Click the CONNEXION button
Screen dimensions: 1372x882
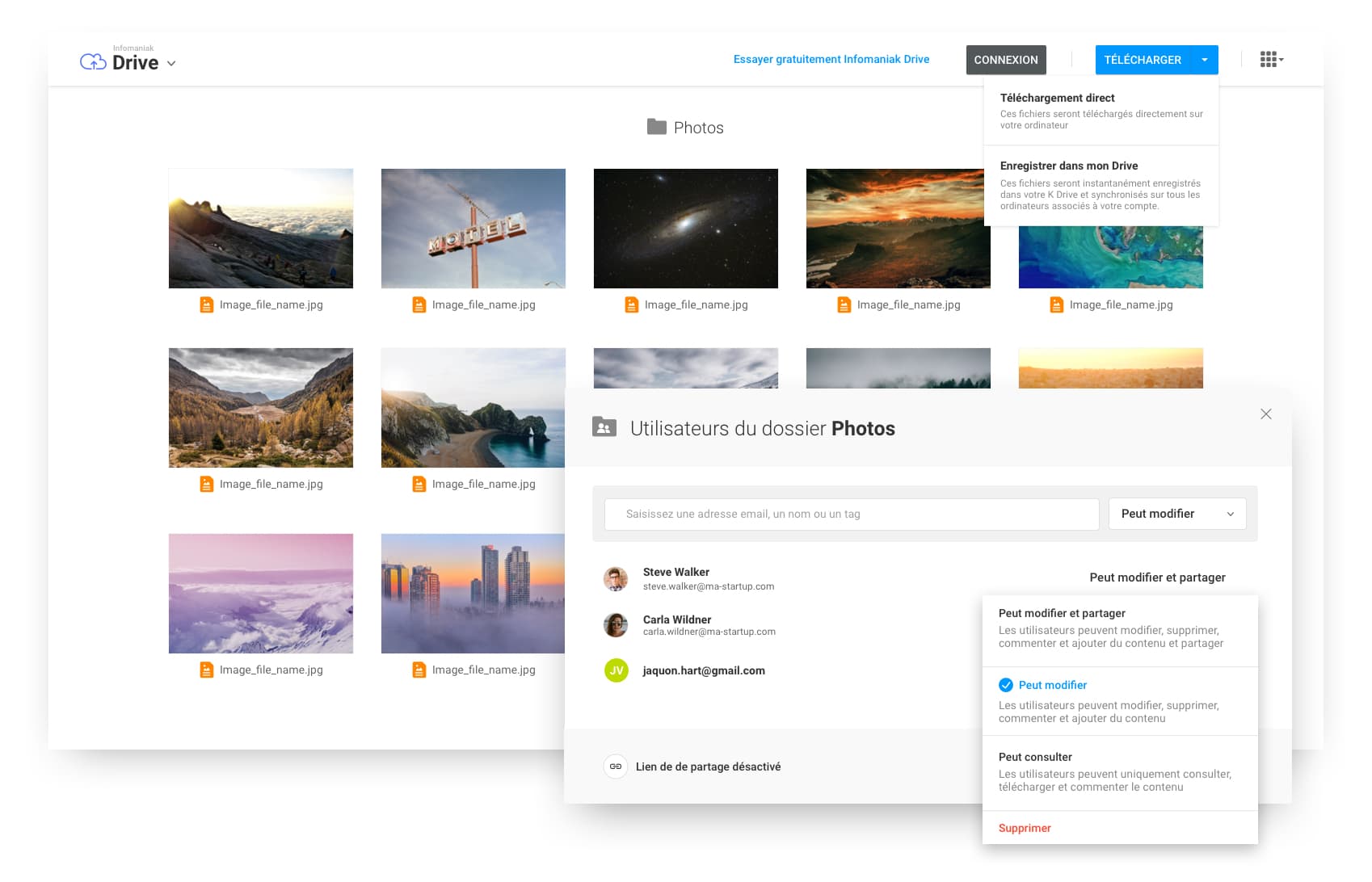pos(1005,60)
